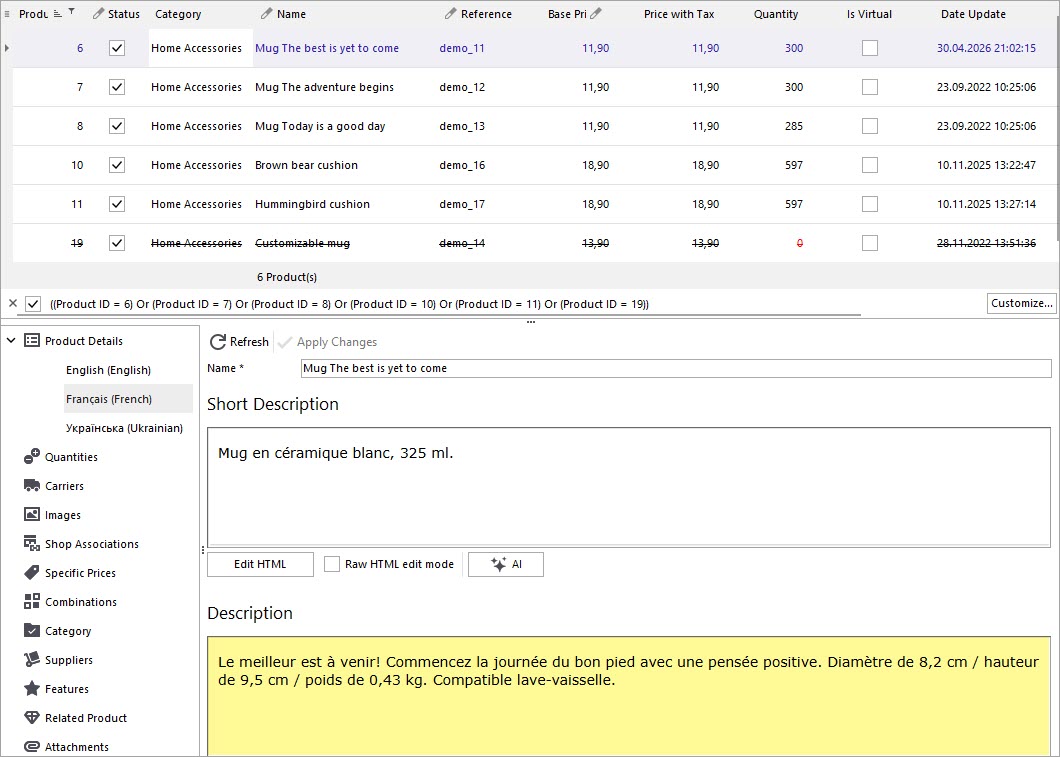1060x757 pixels.
Task: Toggle Status checkbox for product 6
Action: coord(117,48)
